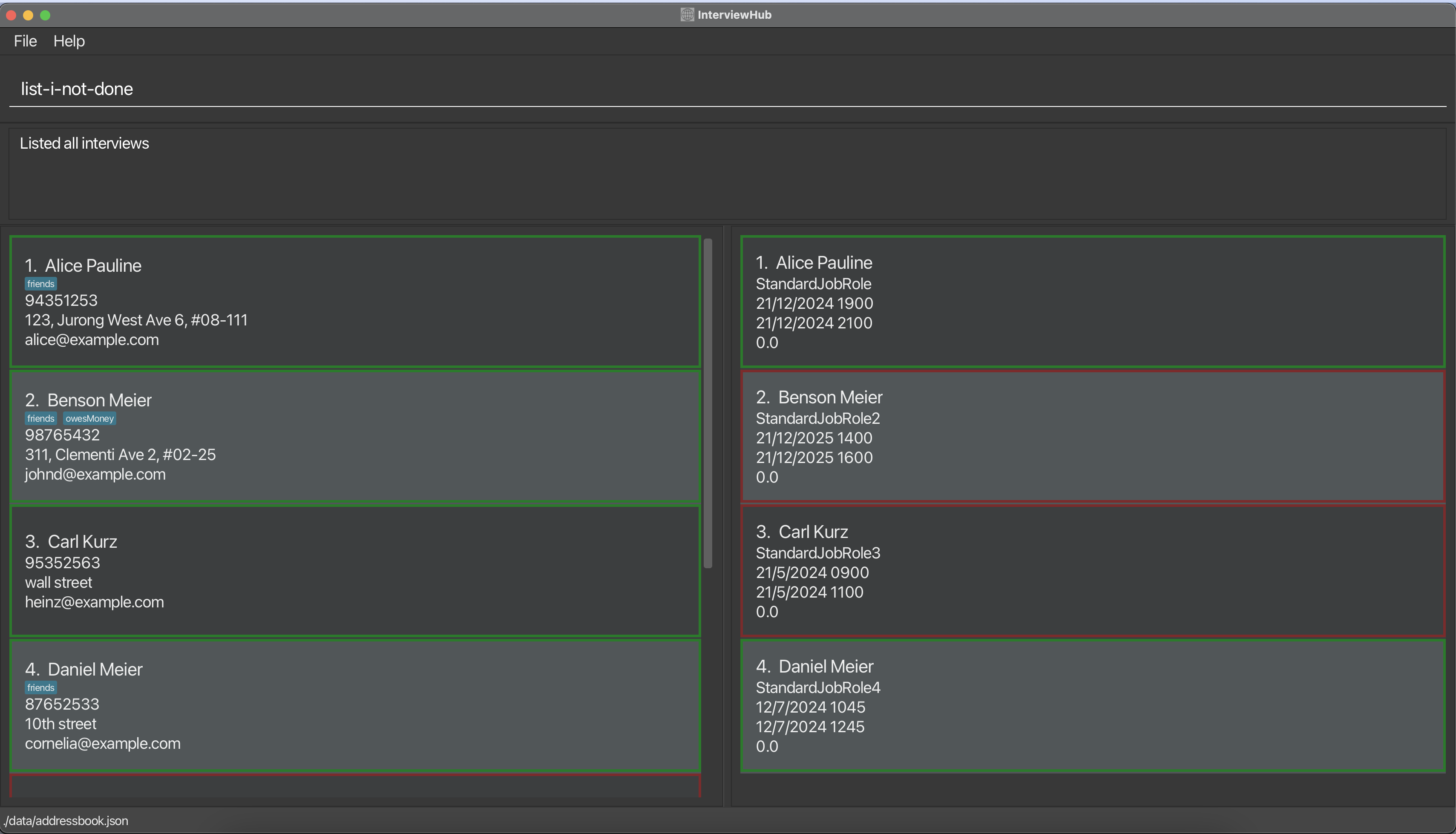This screenshot has height=834, width=1456.
Task: Click the ./data/addressbook.json status bar path
Action: [x=65, y=821]
